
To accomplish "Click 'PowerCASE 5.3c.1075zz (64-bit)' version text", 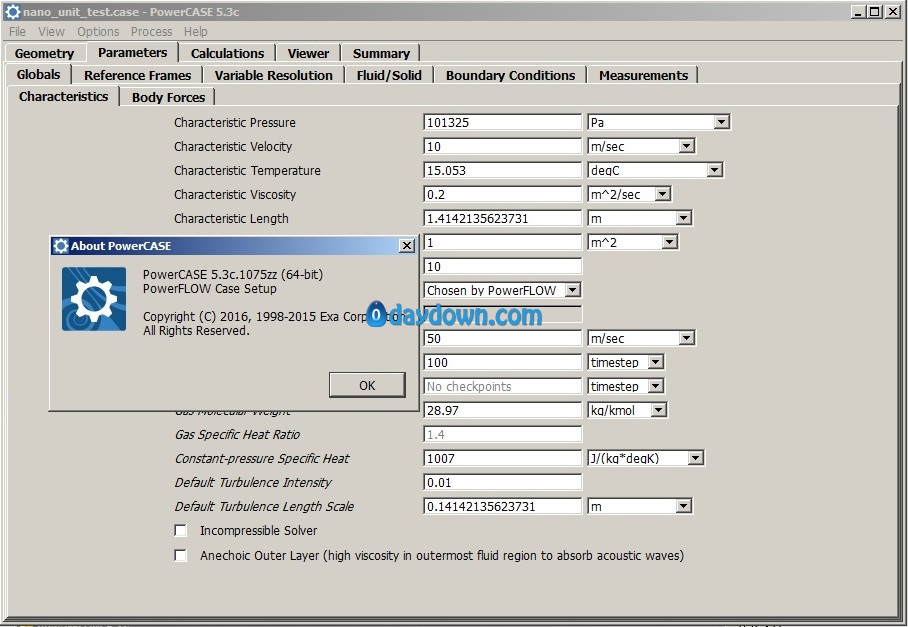I will coord(233,274).
